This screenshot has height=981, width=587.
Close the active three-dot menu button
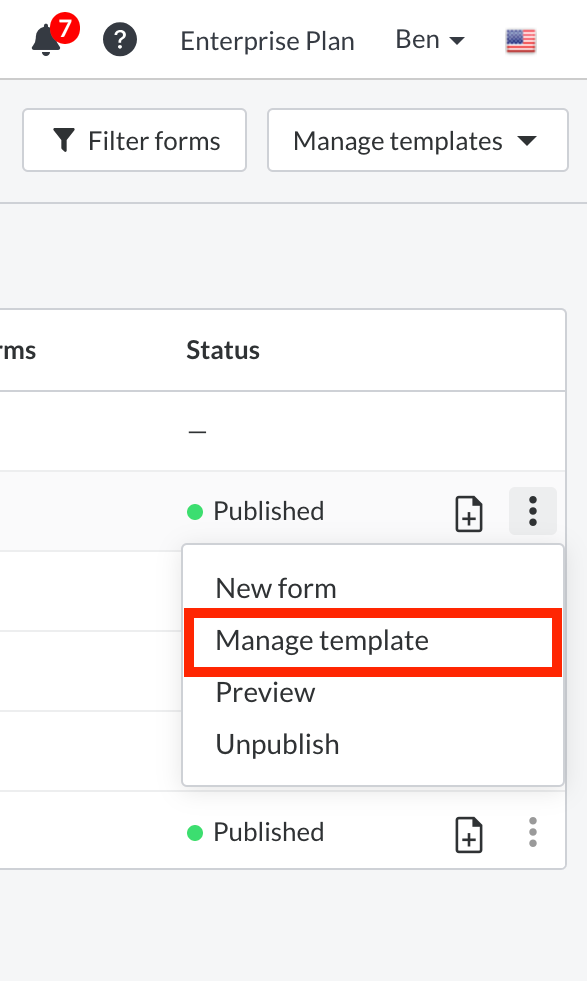(x=533, y=511)
